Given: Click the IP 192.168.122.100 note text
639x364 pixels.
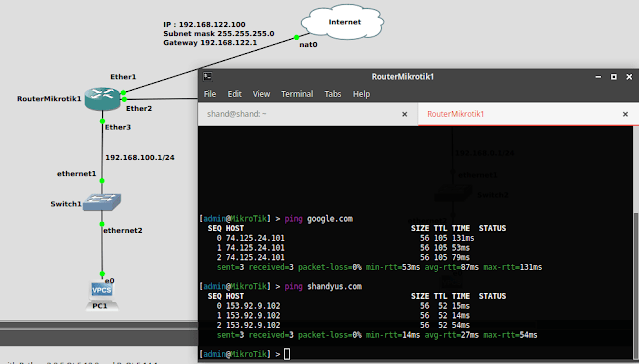Looking at the screenshot, I should (204, 24).
